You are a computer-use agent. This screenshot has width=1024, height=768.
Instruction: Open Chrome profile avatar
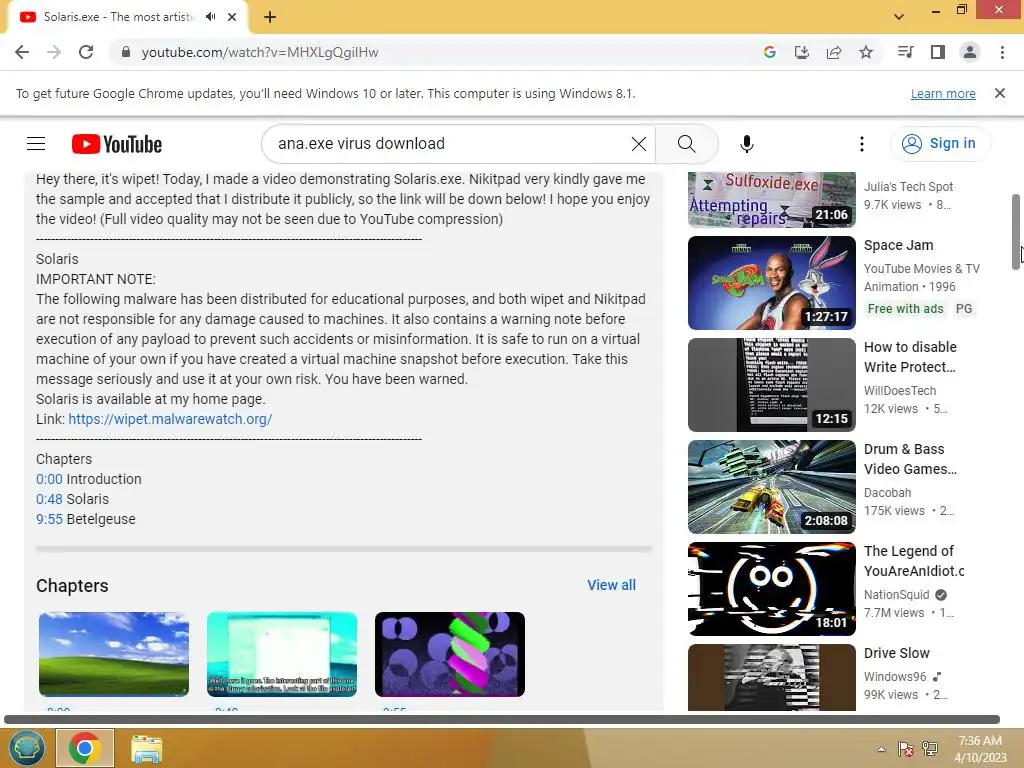click(x=969, y=52)
